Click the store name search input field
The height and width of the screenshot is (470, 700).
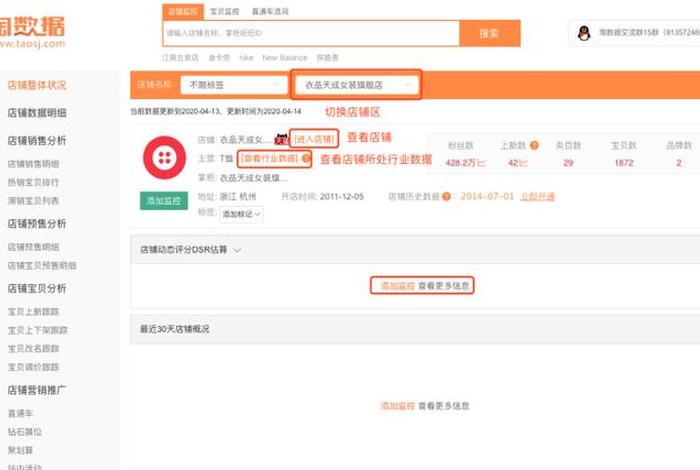tap(310, 33)
